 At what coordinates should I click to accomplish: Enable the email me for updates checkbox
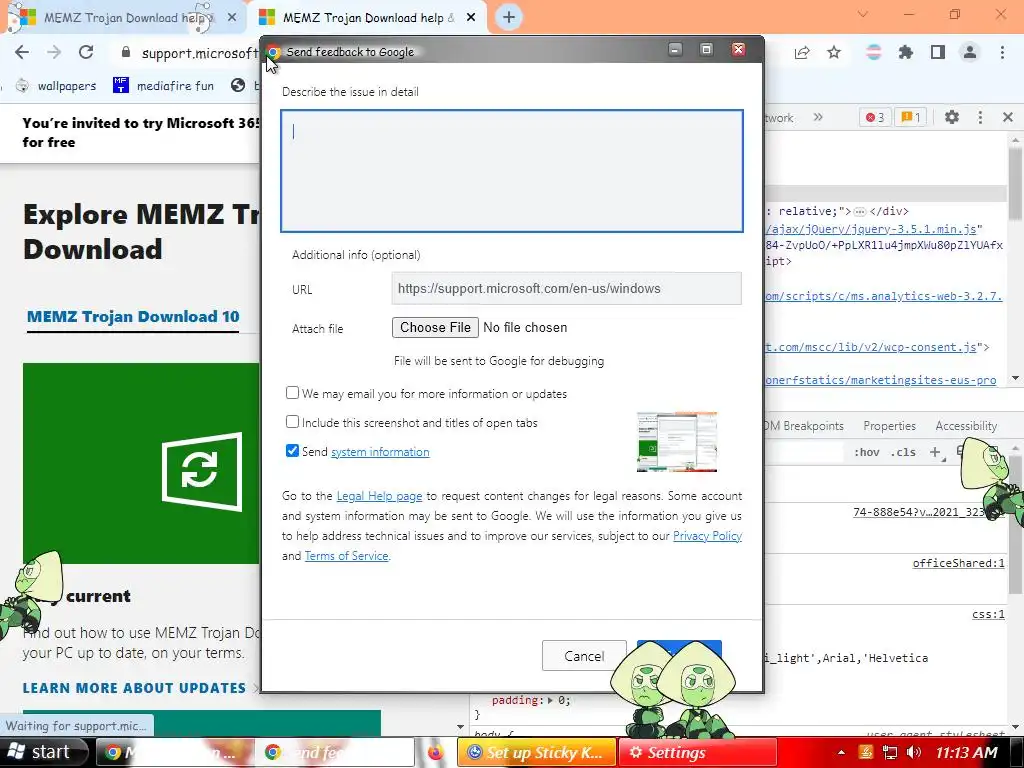pos(293,392)
